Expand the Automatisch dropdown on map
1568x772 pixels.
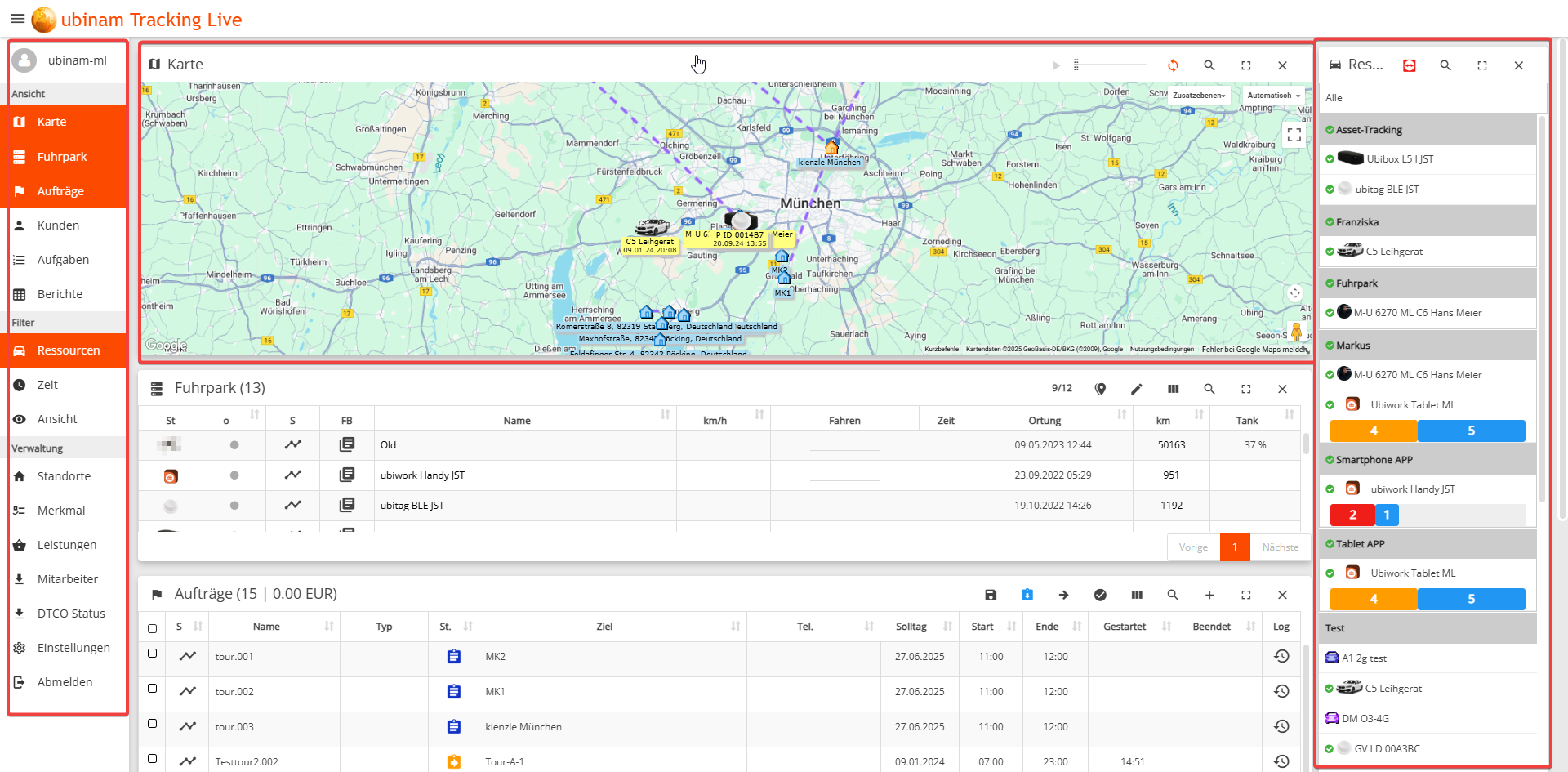coord(1274,96)
